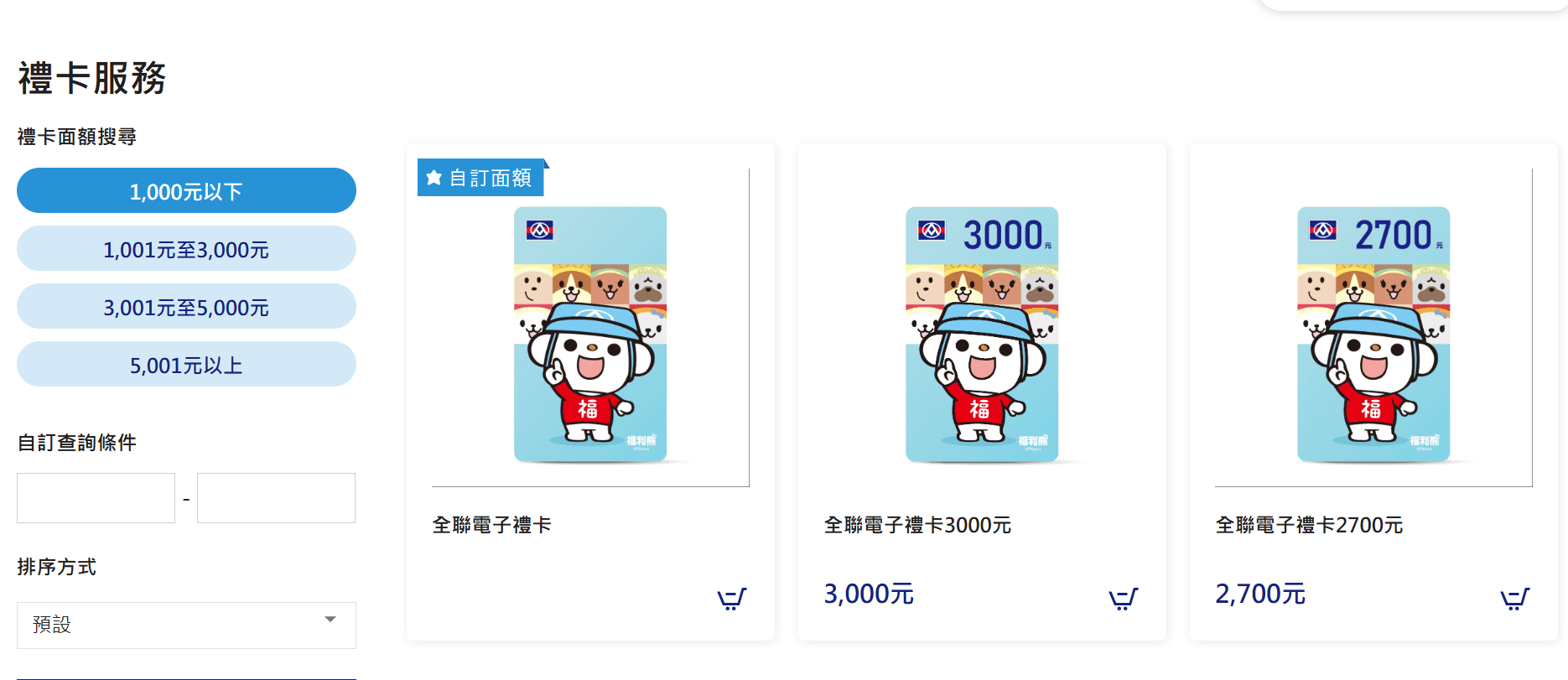Add 3000元 gift card to cart
Image resolution: width=1568 pixels, height=680 pixels.
point(1123,598)
